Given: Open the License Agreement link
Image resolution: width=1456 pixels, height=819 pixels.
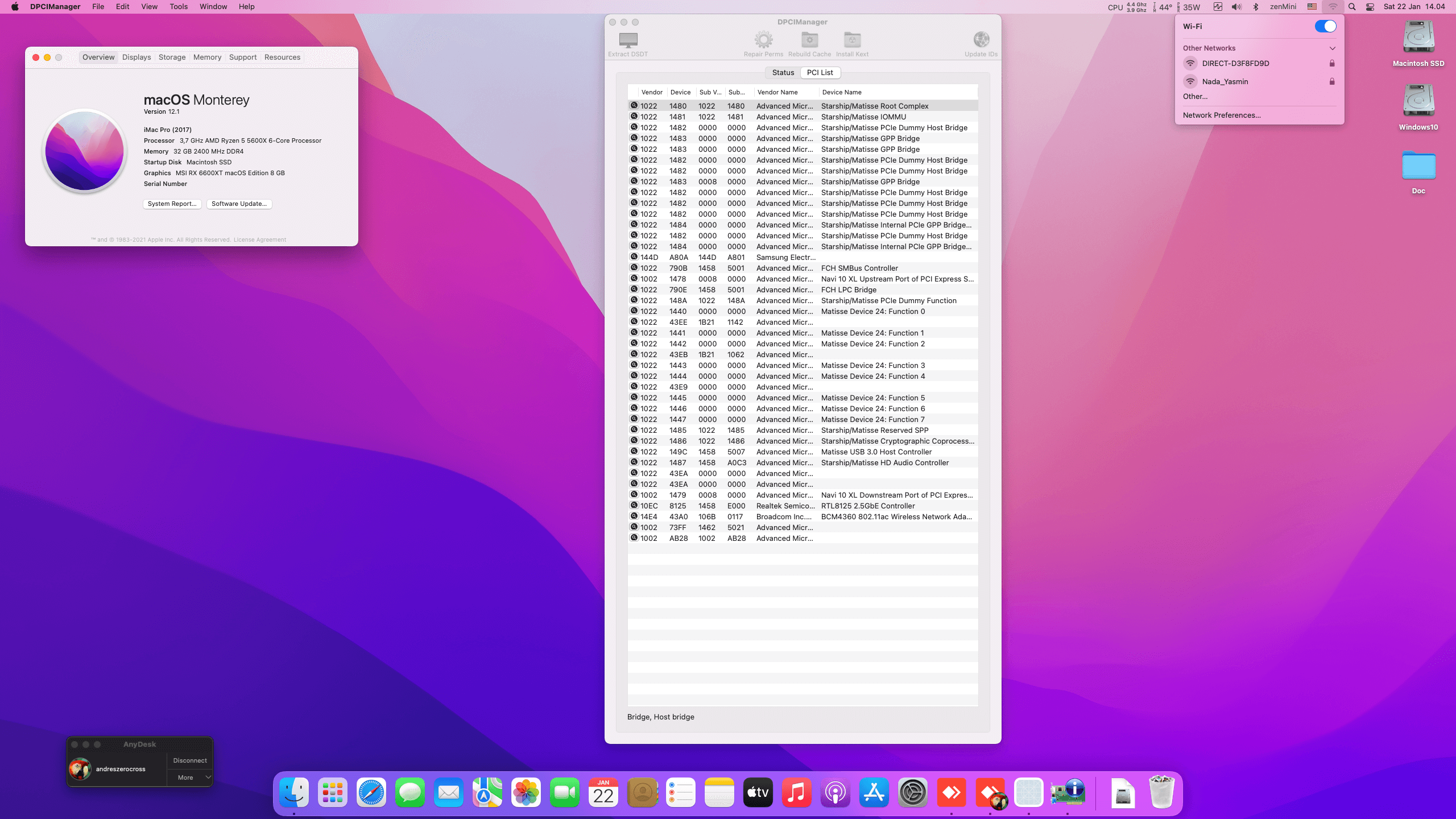Looking at the screenshot, I should [259, 239].
